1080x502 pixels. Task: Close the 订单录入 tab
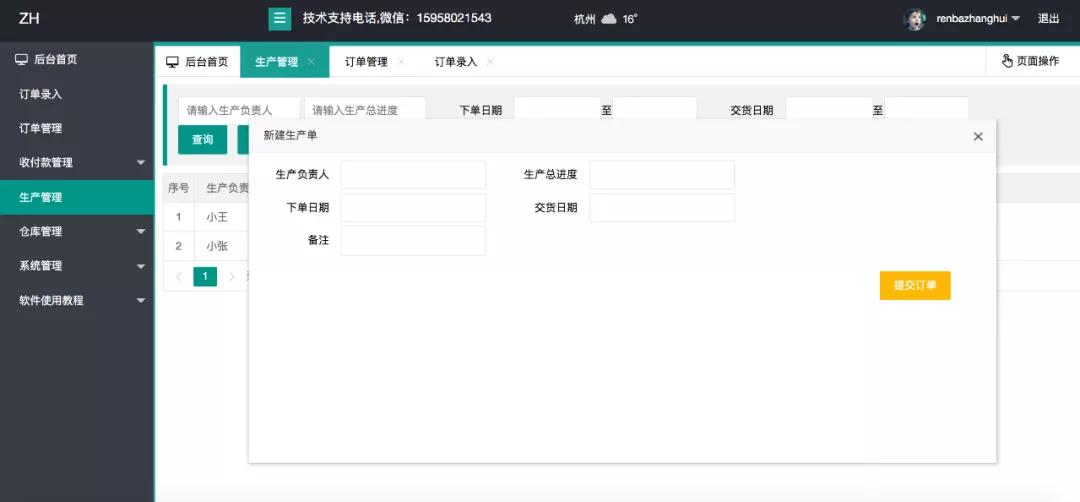[490, 62]
